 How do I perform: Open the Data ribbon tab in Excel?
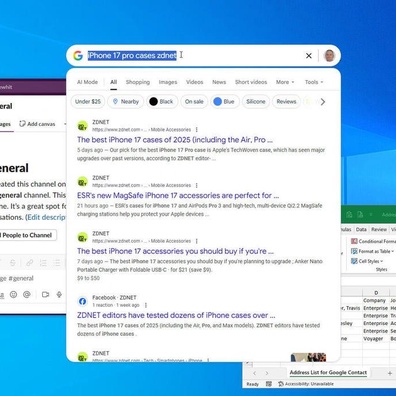tap(361, 229)
